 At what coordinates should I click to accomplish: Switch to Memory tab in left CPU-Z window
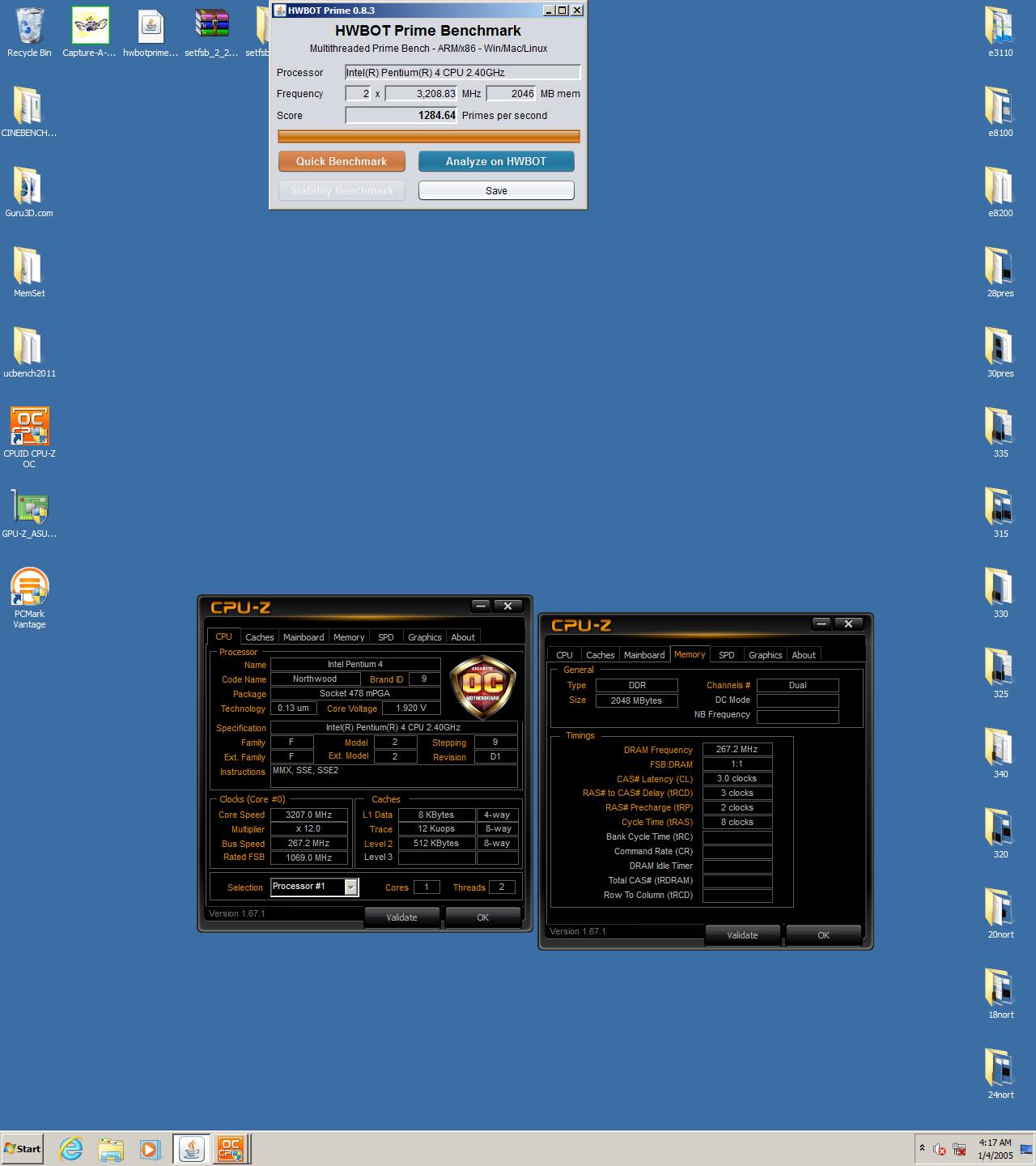(x=349, y=637)
